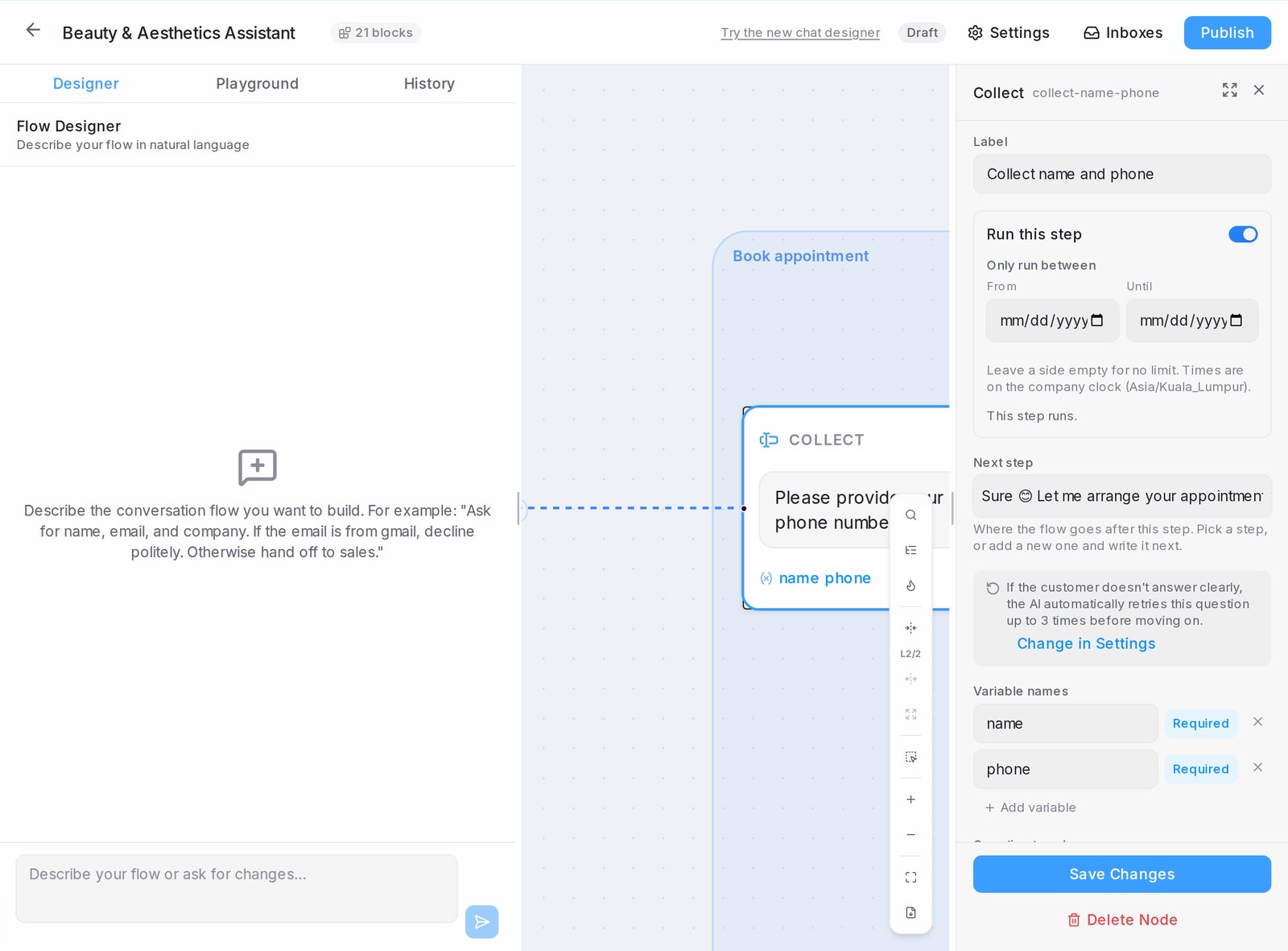
Task: Toggle the Run this step switch
Action: (x=1243, y=234)
